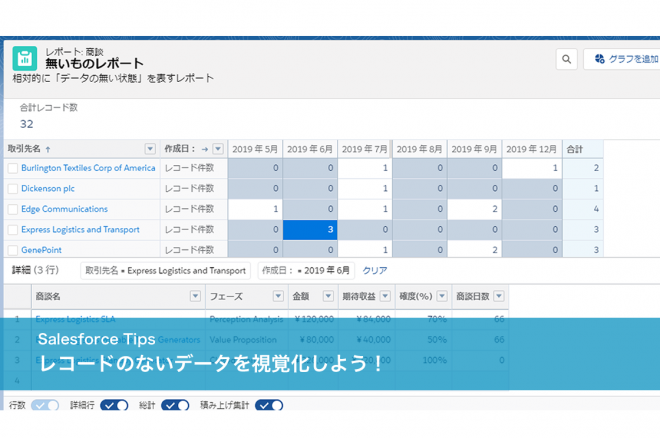Click the 2019年12月 column header
This screenshot has height=438, width=660.
(532, 149)
